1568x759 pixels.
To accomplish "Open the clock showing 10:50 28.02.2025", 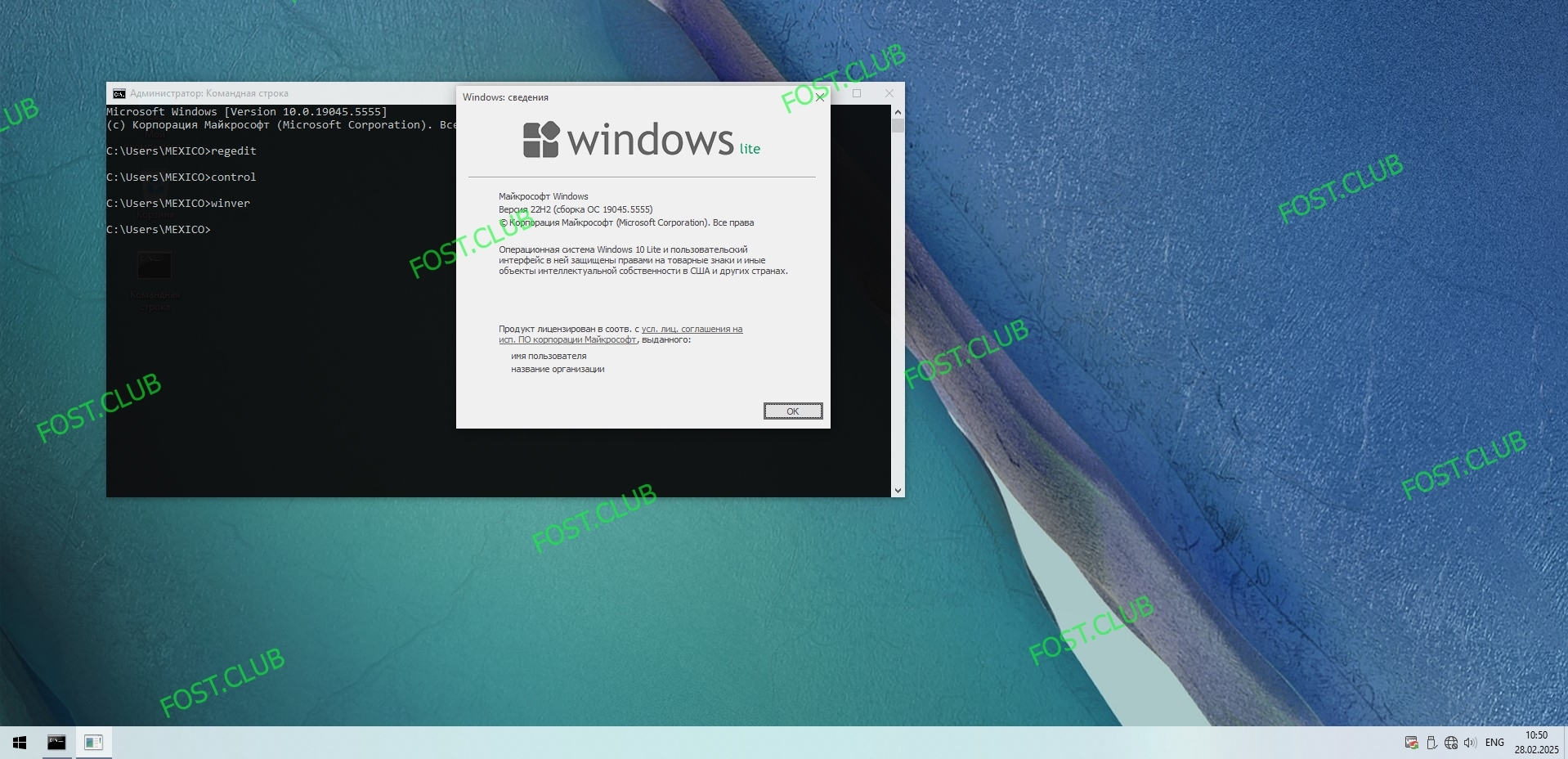I will [1536, 743].
